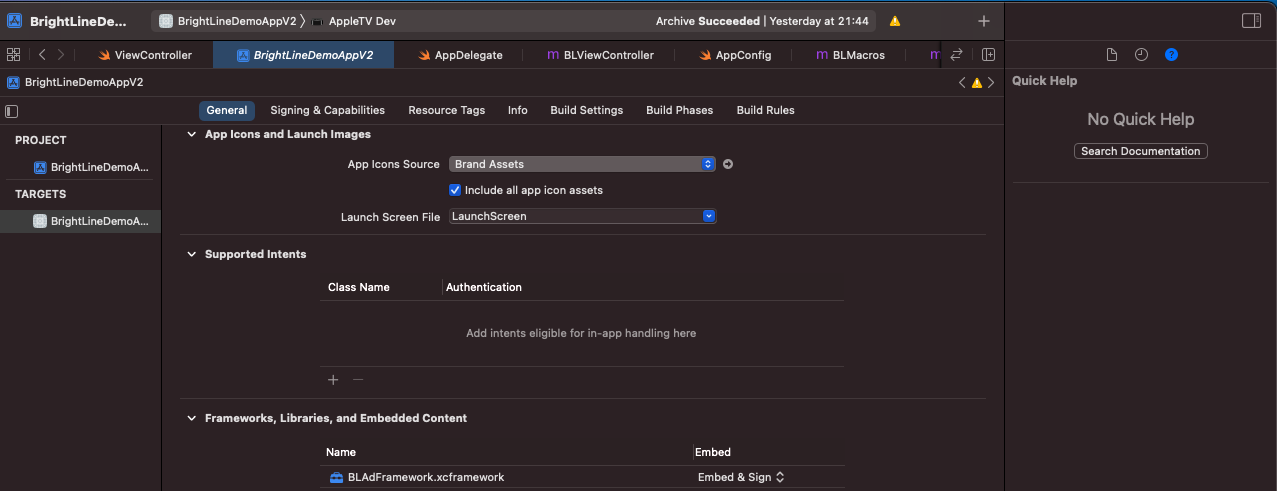Select BrightLineDemoA... under PROJECT
Image resolution: width=1277 pixels, height=491 pixels.
[x=91, y=167]
